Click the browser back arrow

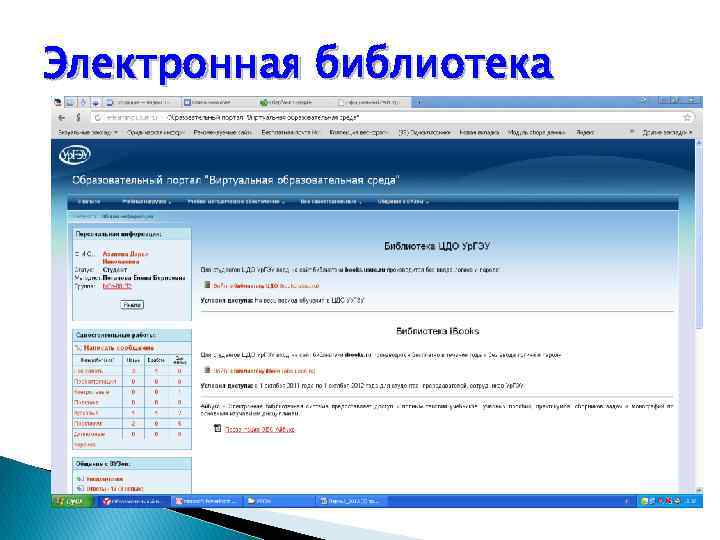(x=62, y=118)
